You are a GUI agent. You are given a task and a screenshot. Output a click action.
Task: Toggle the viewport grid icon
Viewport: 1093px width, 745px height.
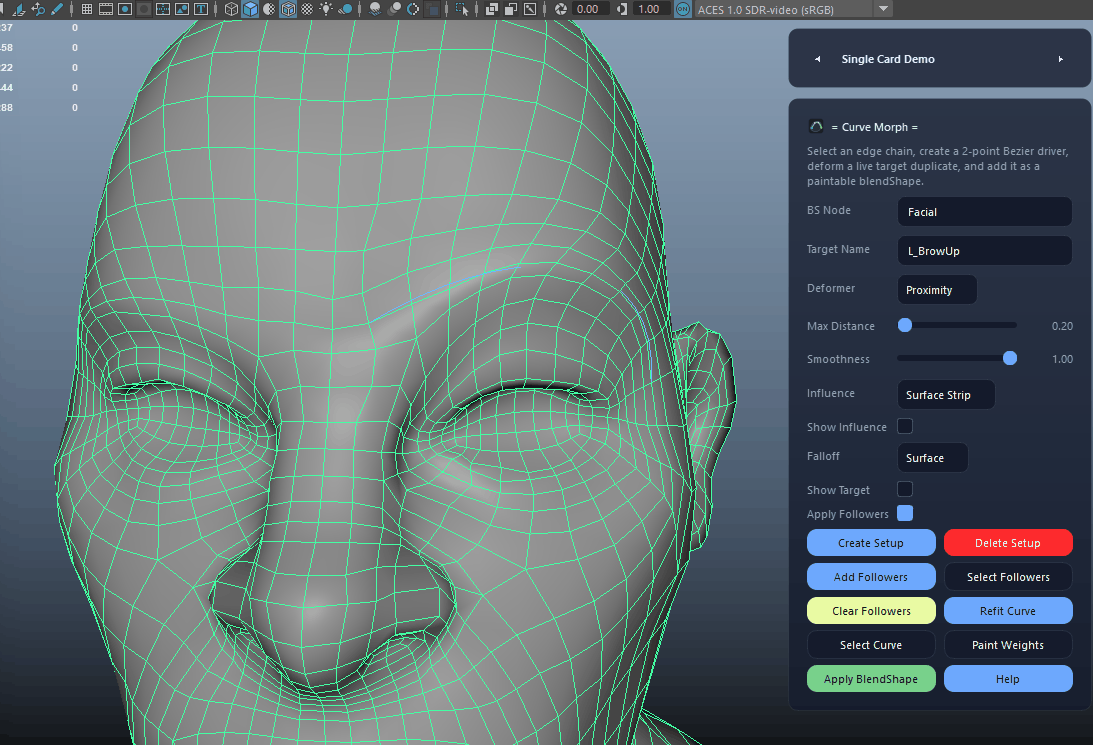click(x=87, y=9)
